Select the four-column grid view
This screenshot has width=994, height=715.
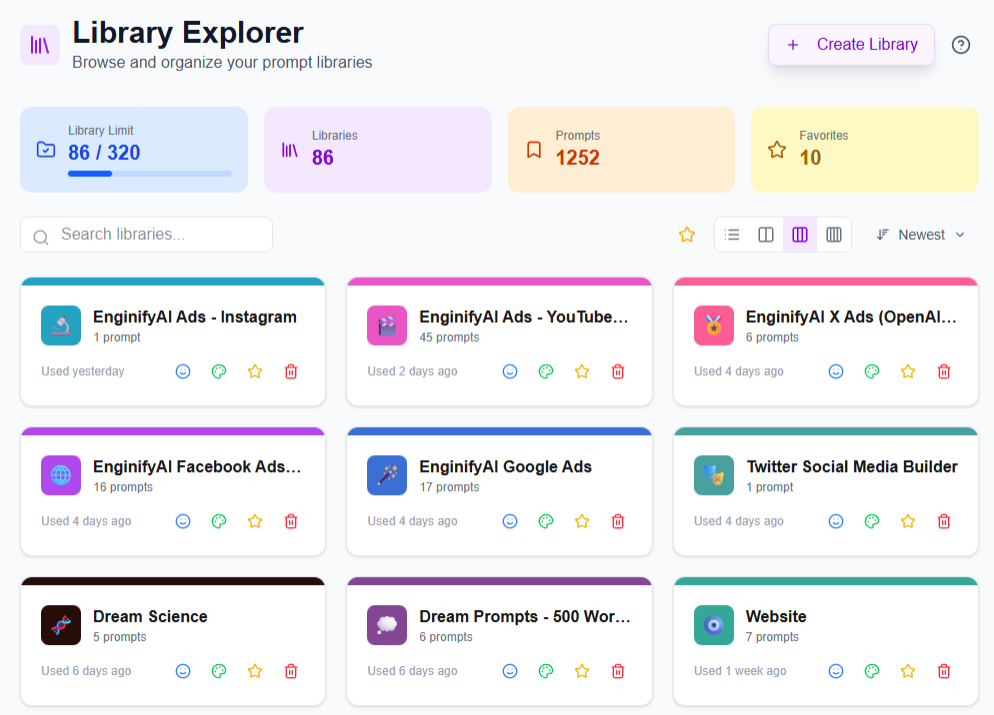[x=834, y=235]
